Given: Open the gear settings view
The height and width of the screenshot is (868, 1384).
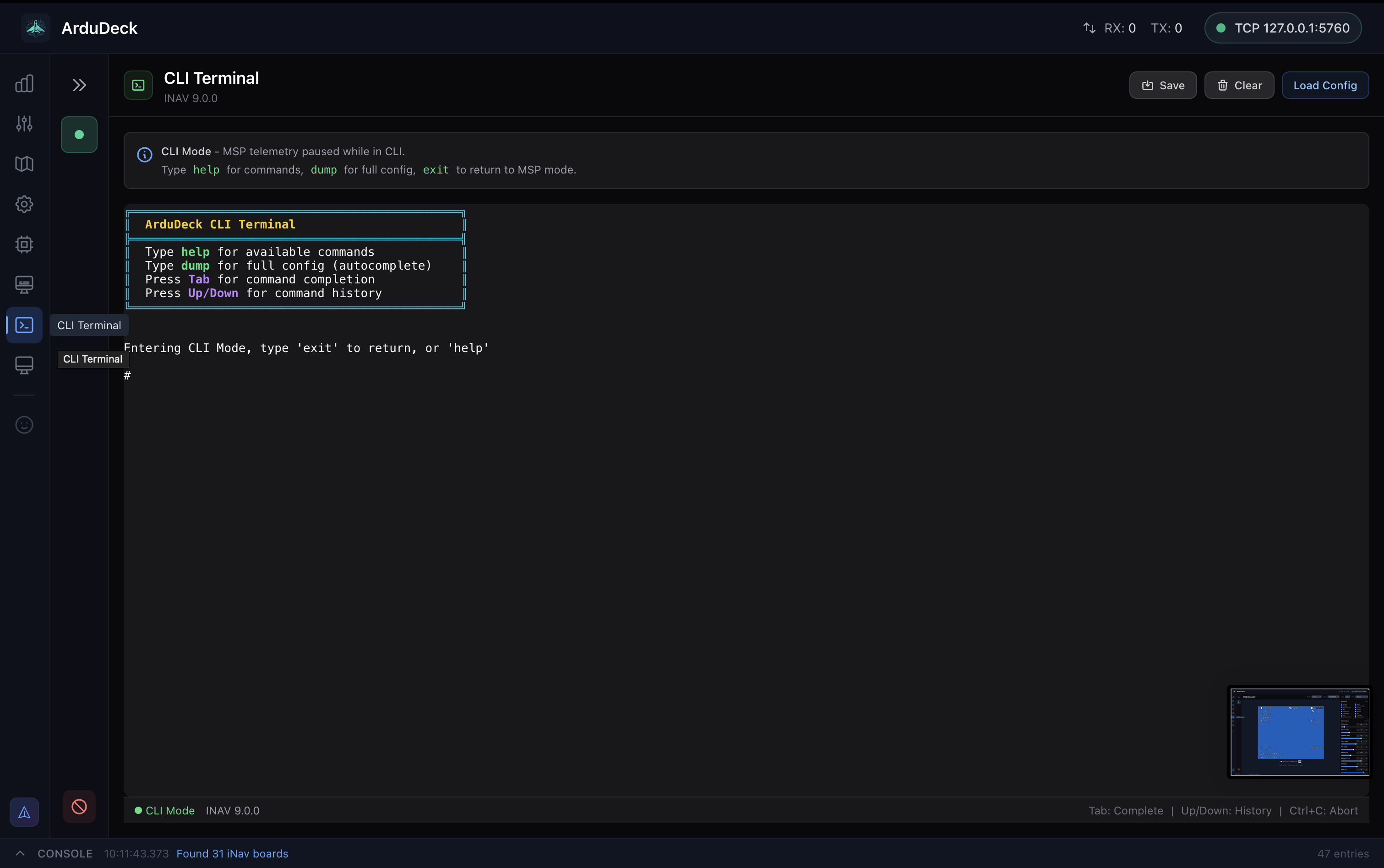Looking at the screenshot, I should (24, 204).
